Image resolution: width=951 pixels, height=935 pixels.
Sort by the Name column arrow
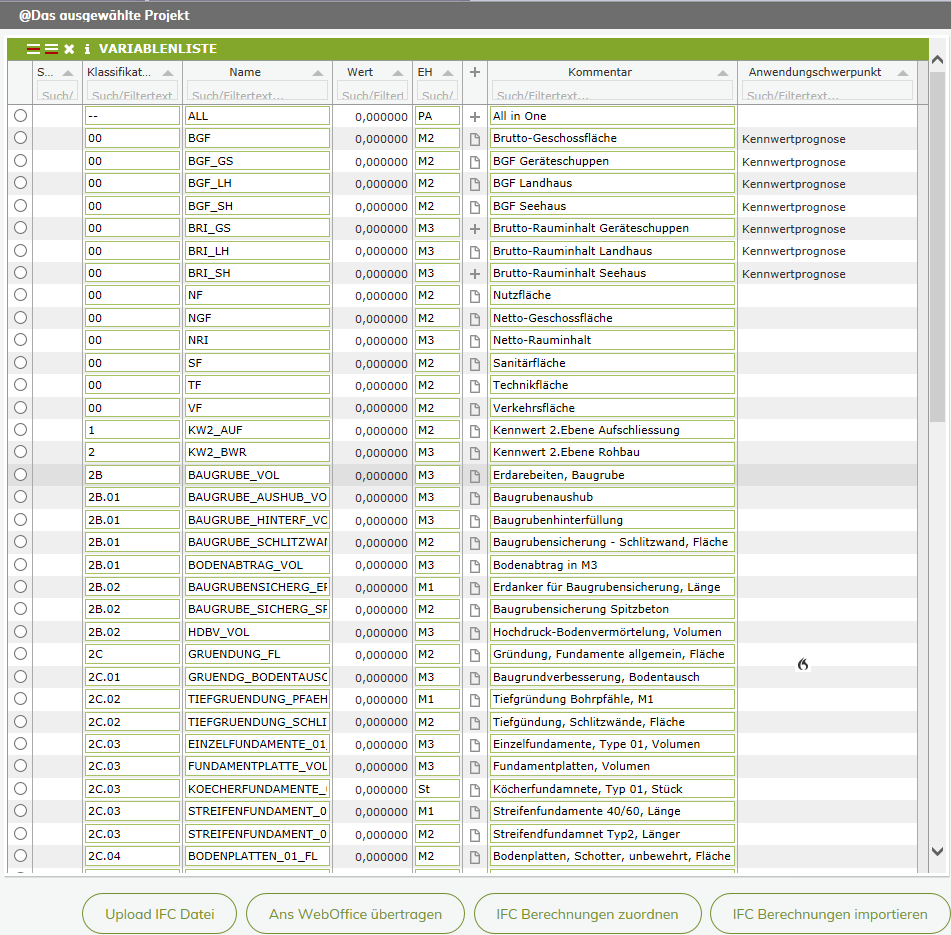[x=318, y=73]
